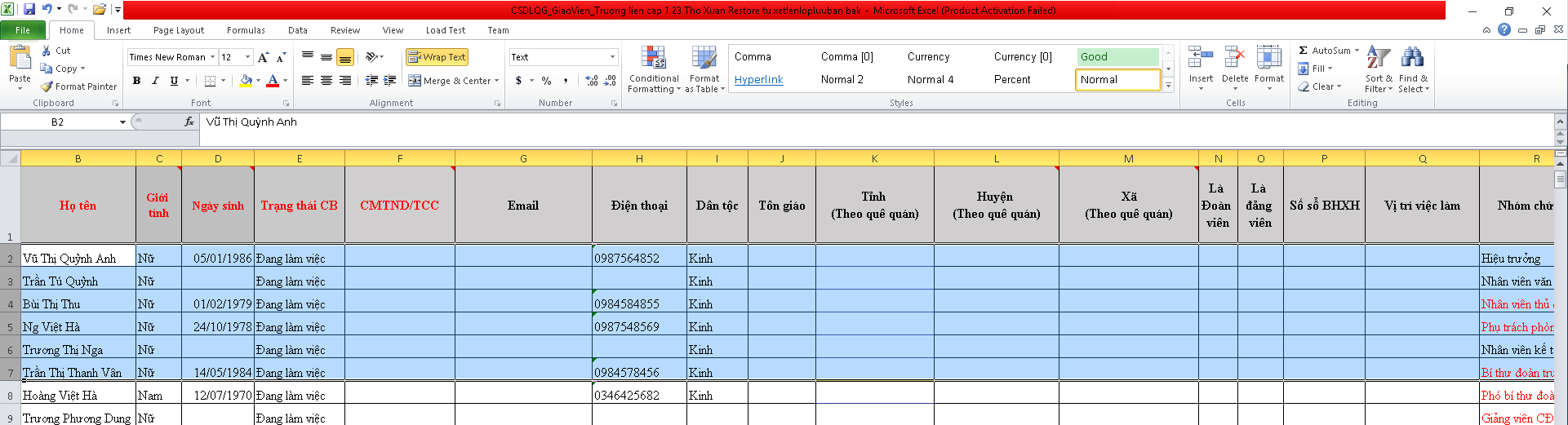Screen dimensions: 1568x425
Task: Toggle Wrap Text for selected cells
Action: point(437,57)
